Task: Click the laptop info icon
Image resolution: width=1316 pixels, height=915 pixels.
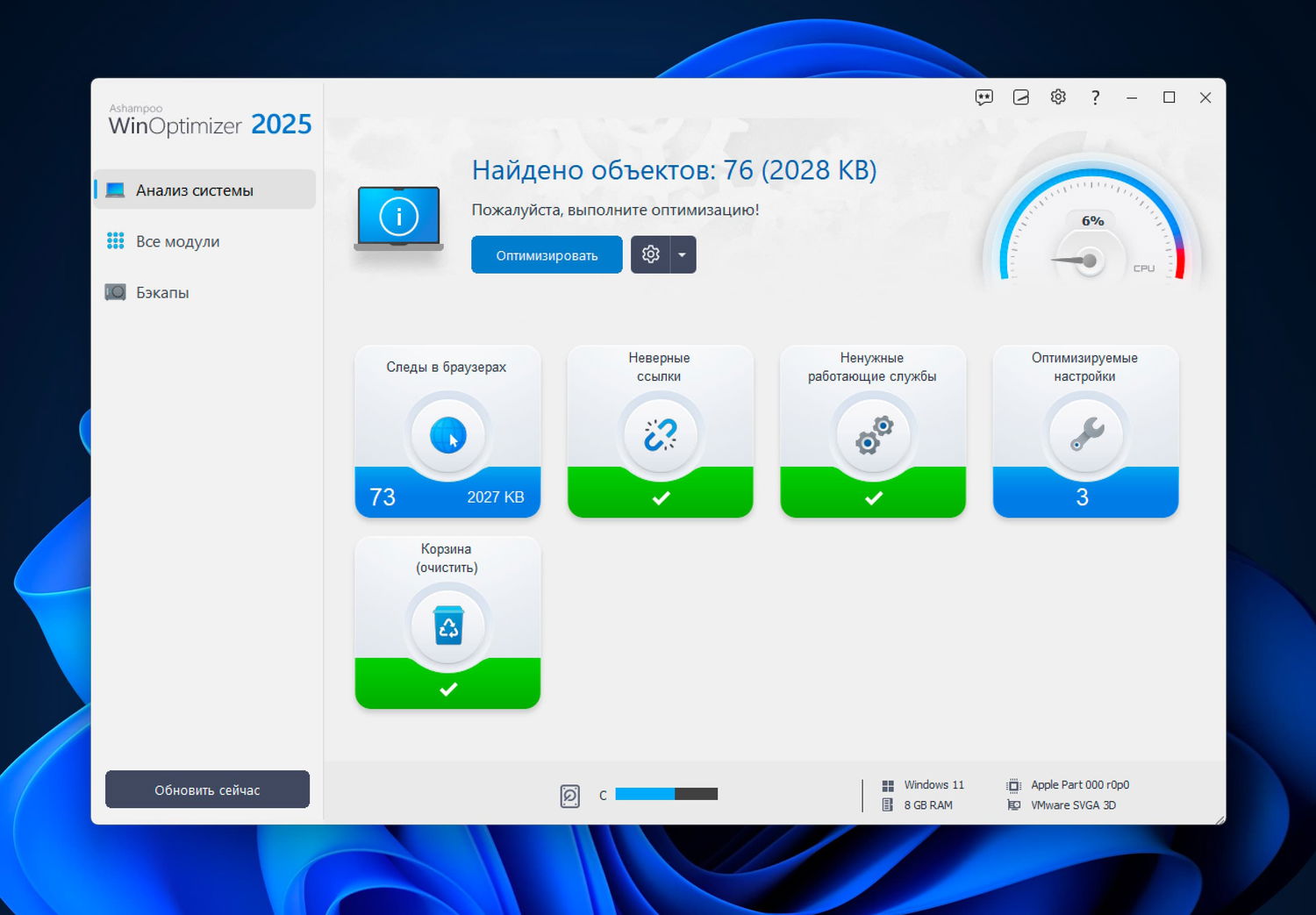Action: click(398, 218)
